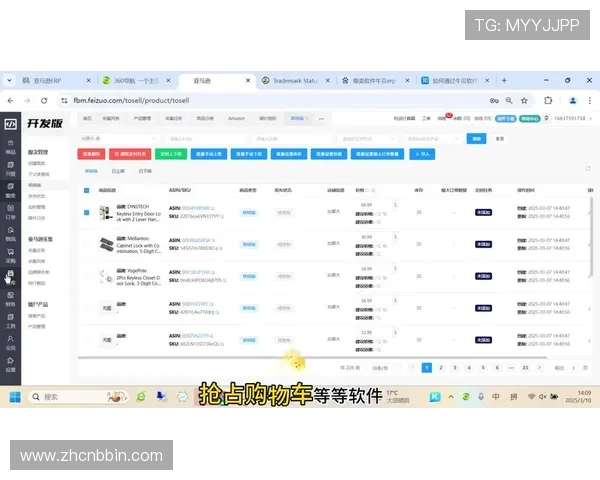The image size is (600, 480).
Task: Go to pagination page 2
Action: [x=441, y=367]
